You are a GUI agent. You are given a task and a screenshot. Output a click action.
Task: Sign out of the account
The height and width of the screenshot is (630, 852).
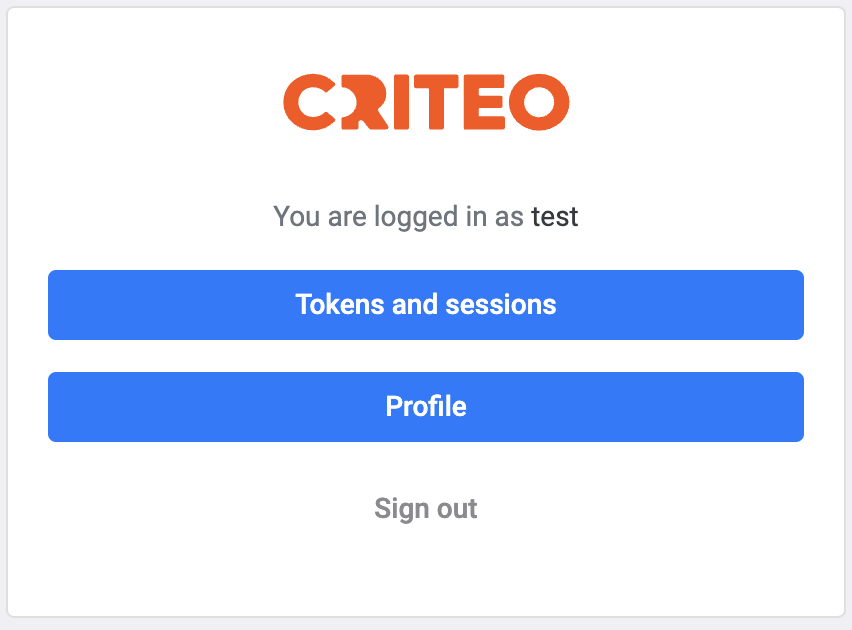pos(426,508)
